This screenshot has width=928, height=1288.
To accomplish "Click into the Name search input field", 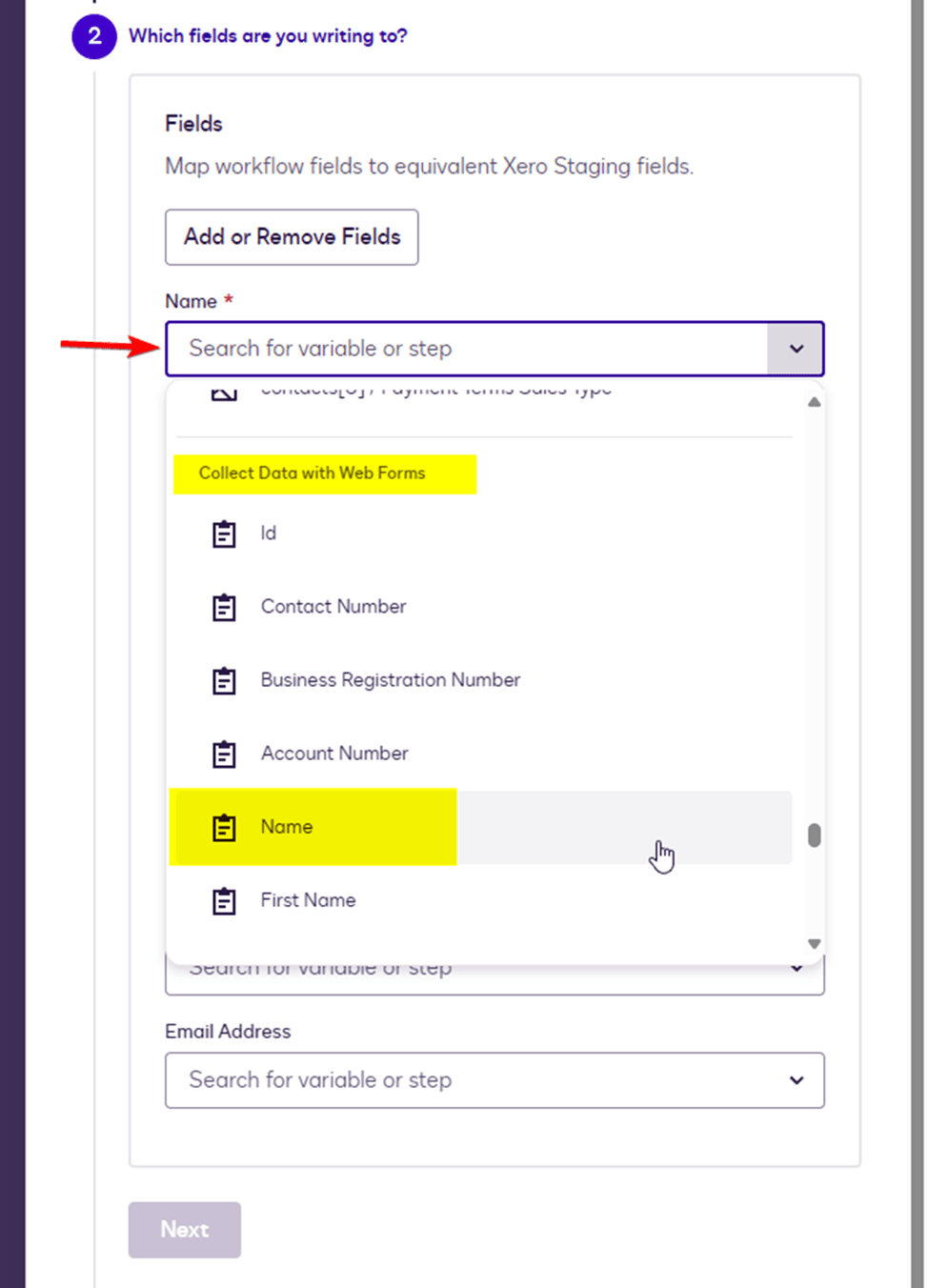I will pos(467,349).
